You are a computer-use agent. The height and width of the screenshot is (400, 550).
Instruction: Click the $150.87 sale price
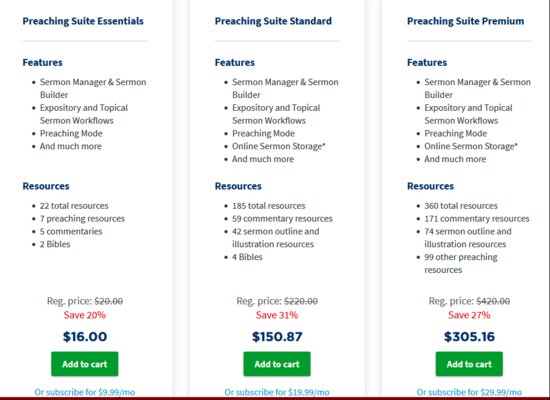pyautogui.click(x=277, y=336)
